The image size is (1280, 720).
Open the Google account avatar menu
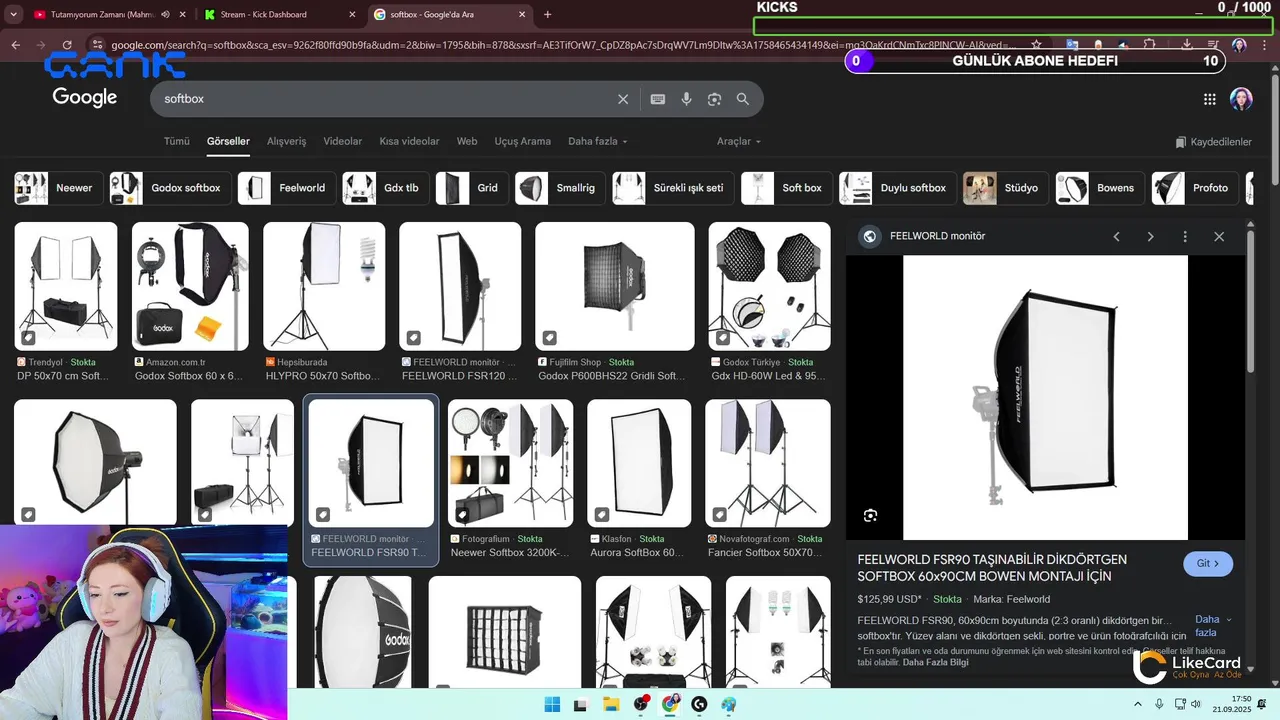[1241, 99]
